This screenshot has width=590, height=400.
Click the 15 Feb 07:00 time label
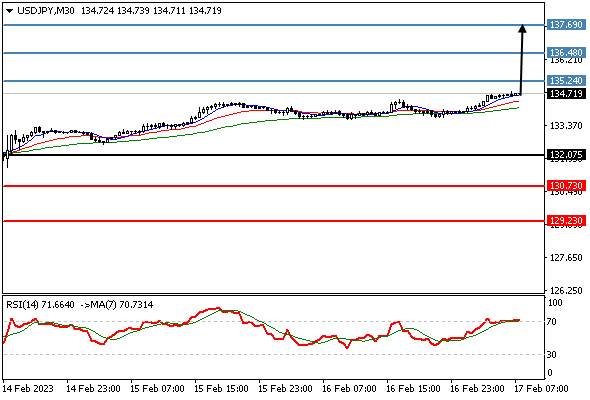(157, 388)
